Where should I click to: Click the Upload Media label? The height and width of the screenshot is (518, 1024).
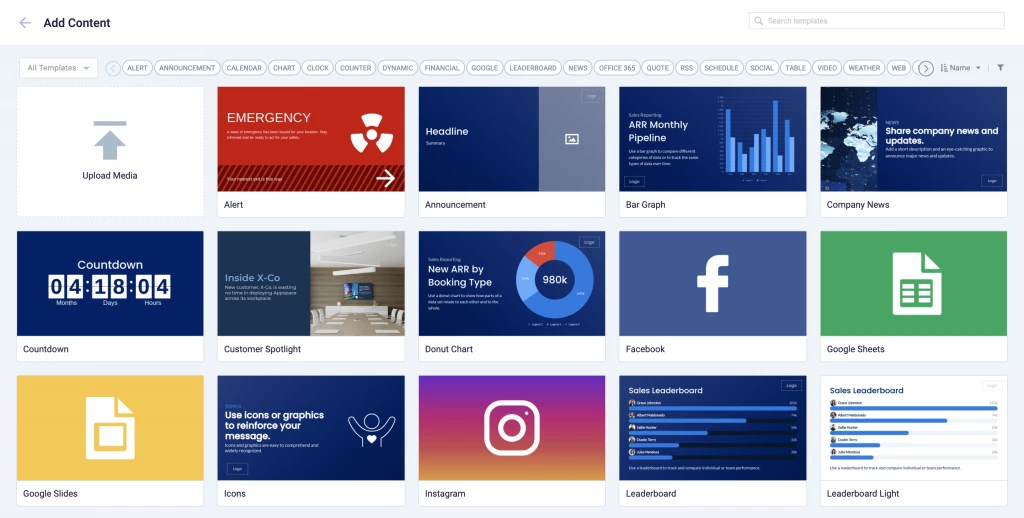point(110,175)
